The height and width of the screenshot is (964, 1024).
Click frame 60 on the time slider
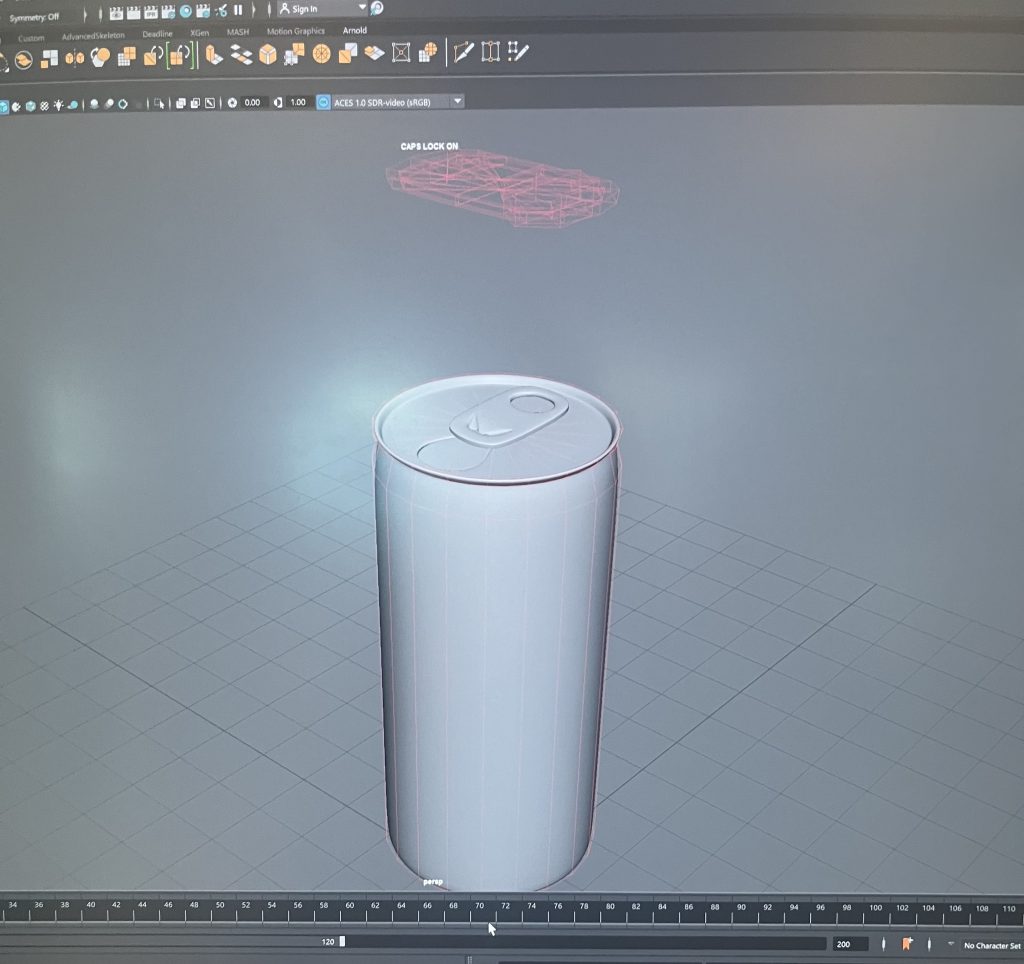349,906
